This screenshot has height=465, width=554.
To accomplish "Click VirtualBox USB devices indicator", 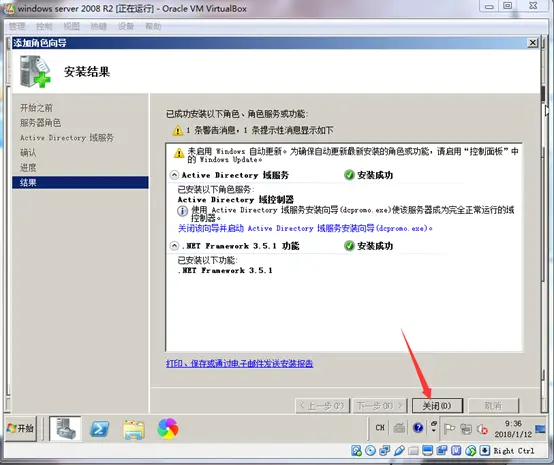I will tap(399, 451).
